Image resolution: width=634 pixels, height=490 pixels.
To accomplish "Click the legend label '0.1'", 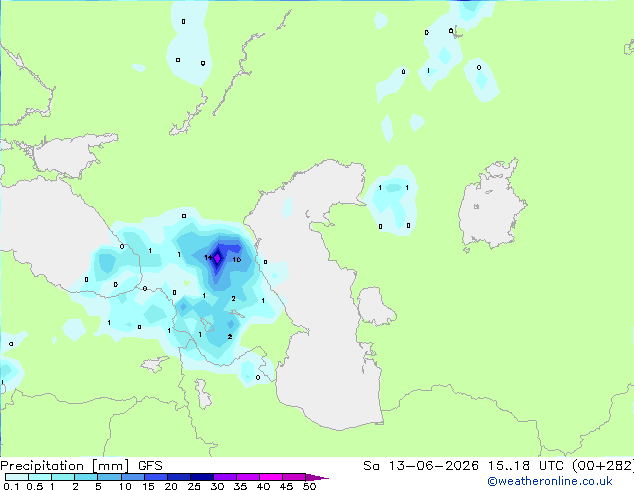I will [11, 486].
